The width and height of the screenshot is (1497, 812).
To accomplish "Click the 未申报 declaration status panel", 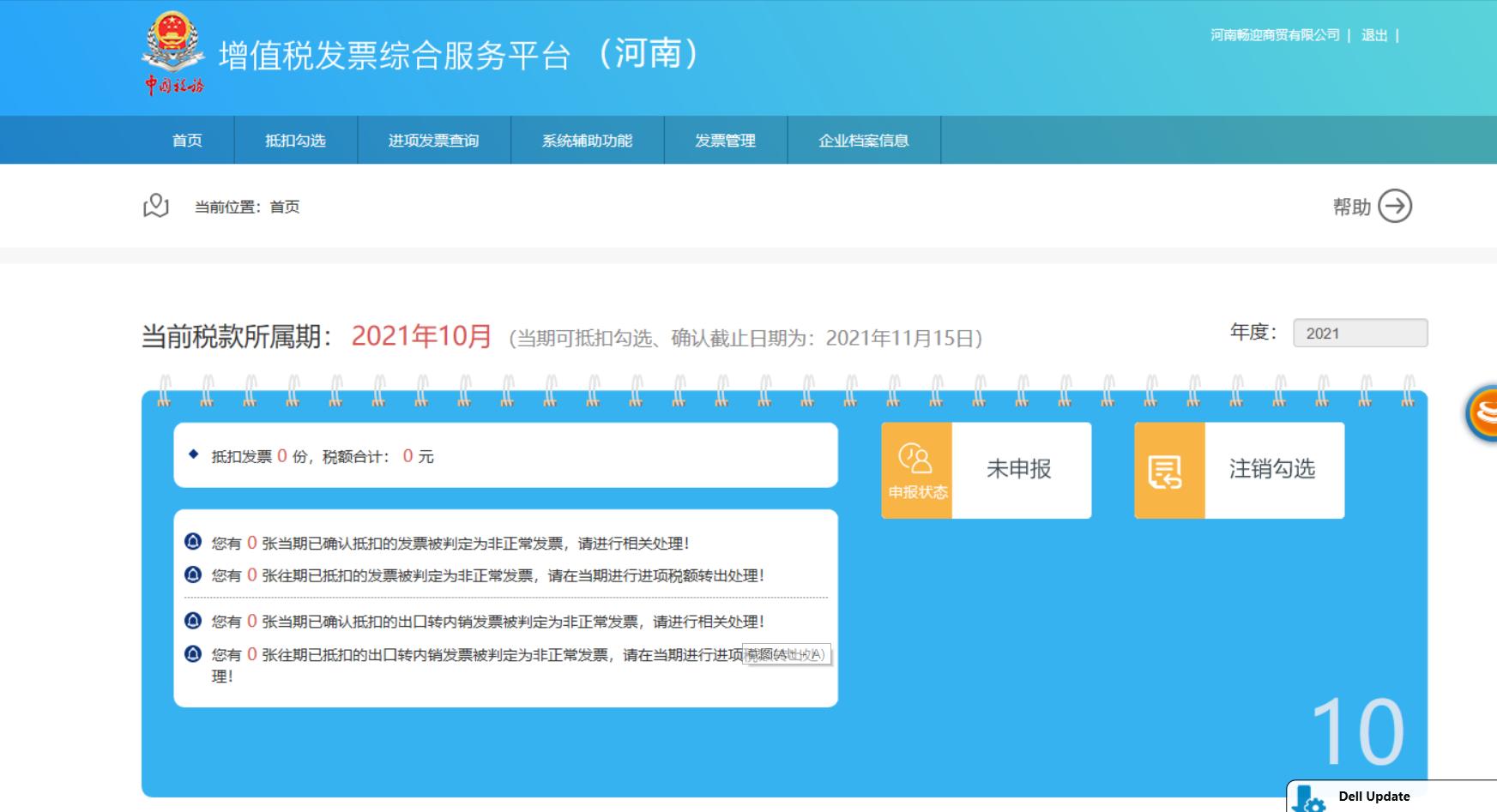I will pos(1023,469).
